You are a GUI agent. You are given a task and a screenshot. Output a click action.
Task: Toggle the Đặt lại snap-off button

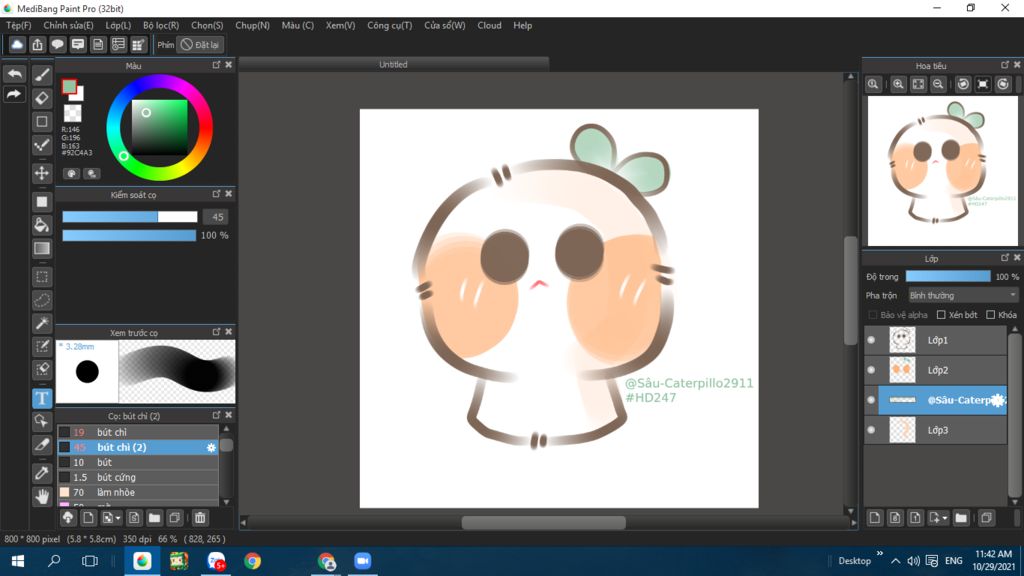pos(200,44)
